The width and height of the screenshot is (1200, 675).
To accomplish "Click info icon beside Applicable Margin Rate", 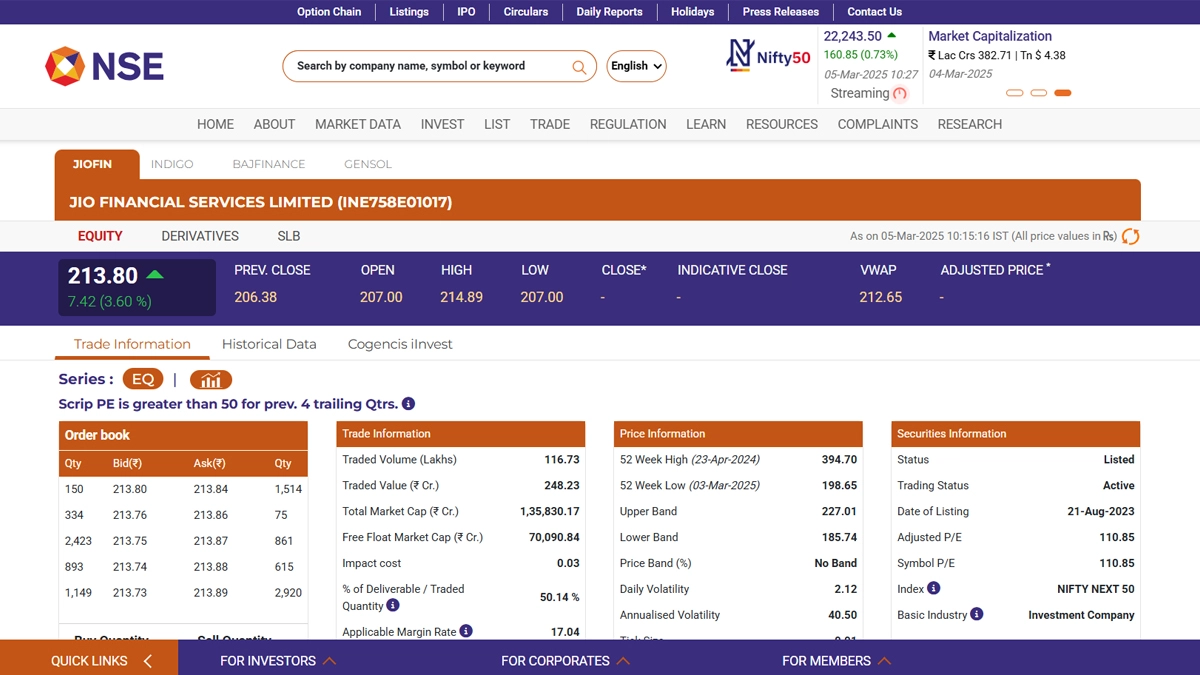I will click(x=466, y=631).
